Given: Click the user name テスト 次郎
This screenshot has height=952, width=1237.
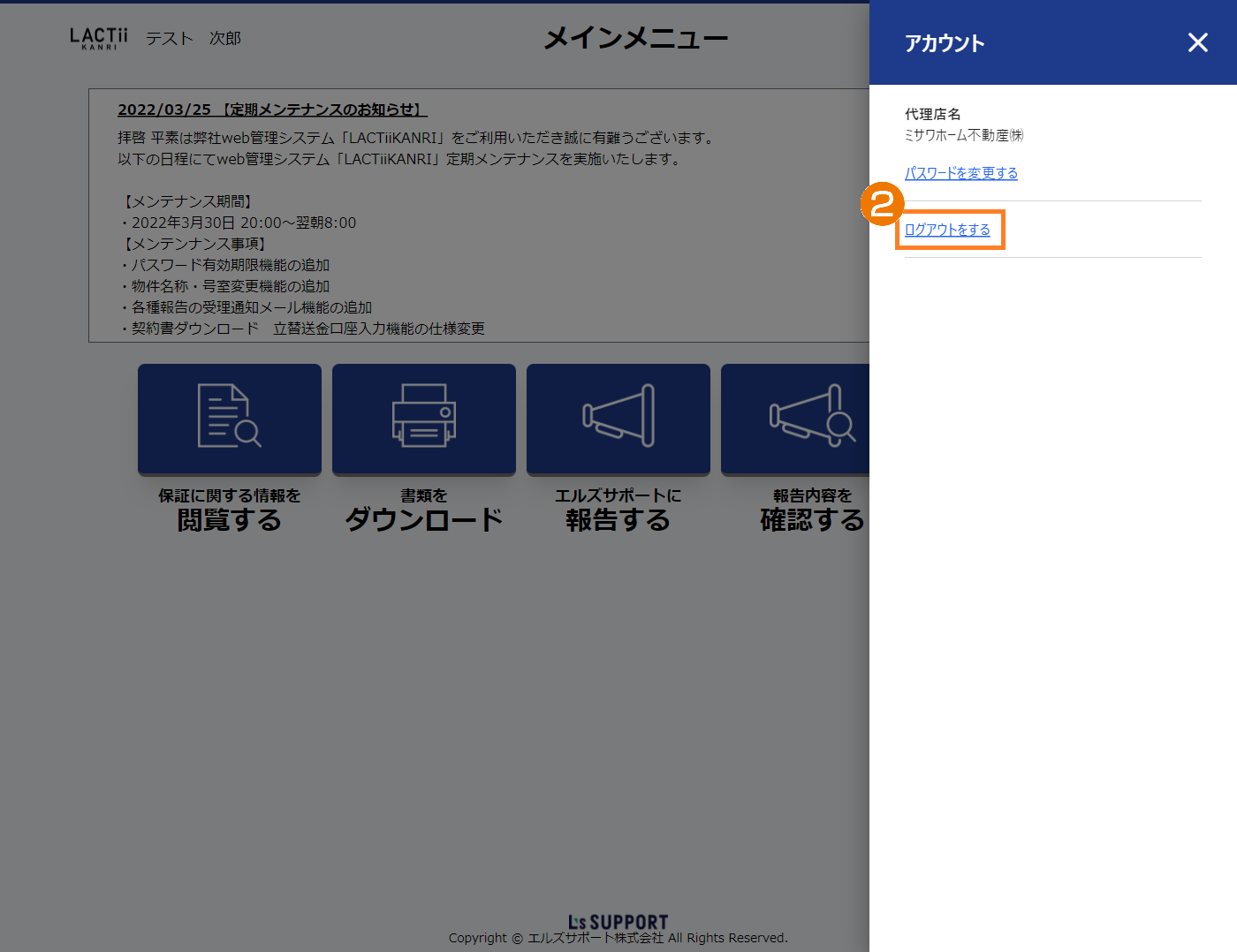Looking at the screenshot, I should tap(194, 39).
